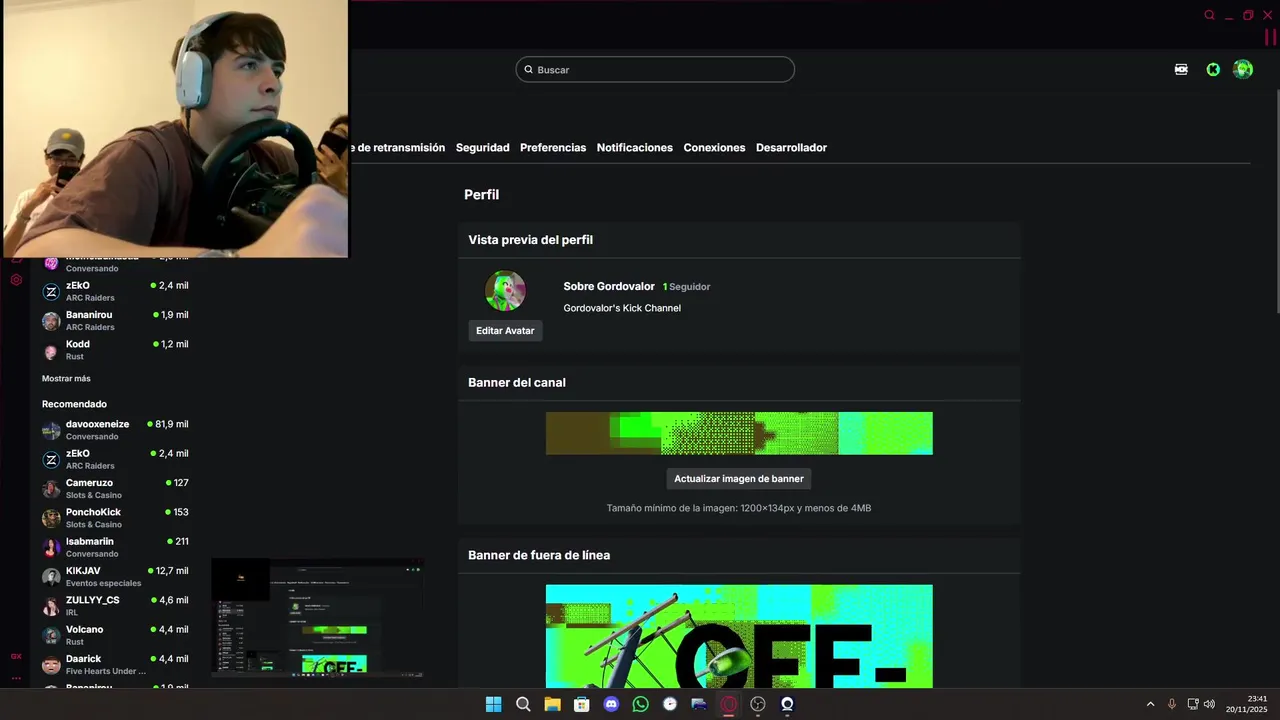Open the Daarick Five Hearts Under channel
1280x720 pixels.
pyautogui.click(x=115, y=664)
